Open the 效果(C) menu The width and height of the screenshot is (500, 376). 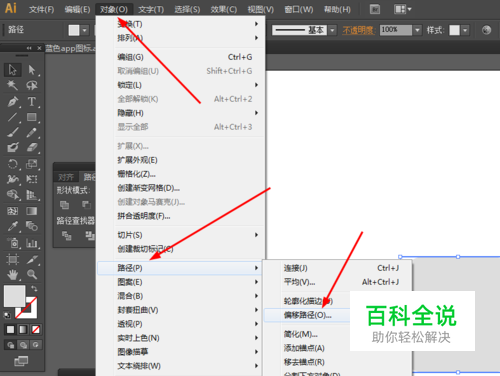coord(224,9)
